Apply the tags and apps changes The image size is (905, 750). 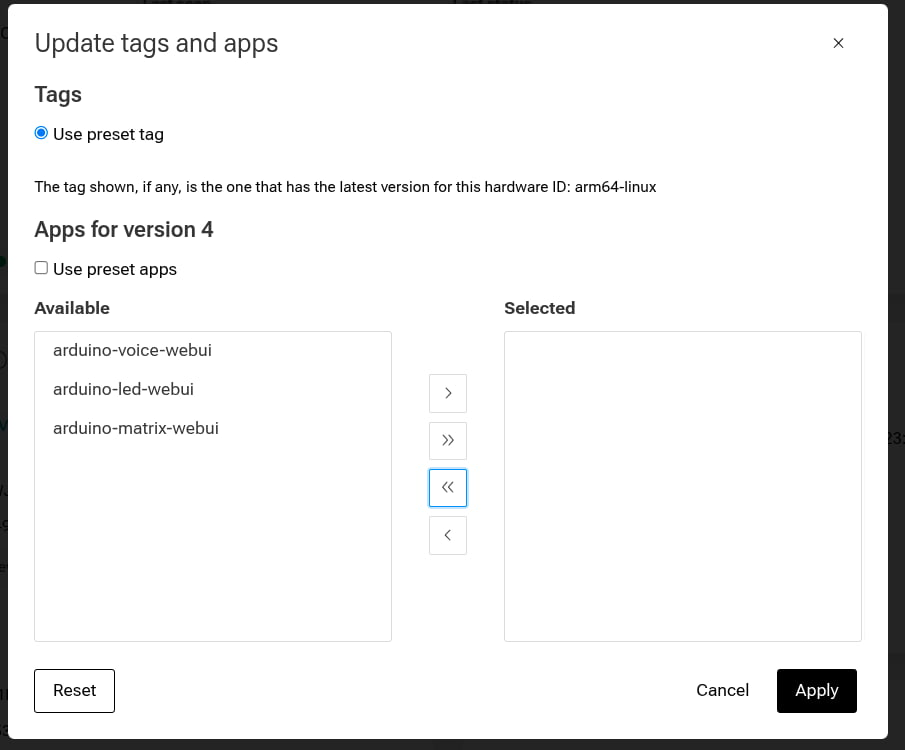(x=816, y=690)
